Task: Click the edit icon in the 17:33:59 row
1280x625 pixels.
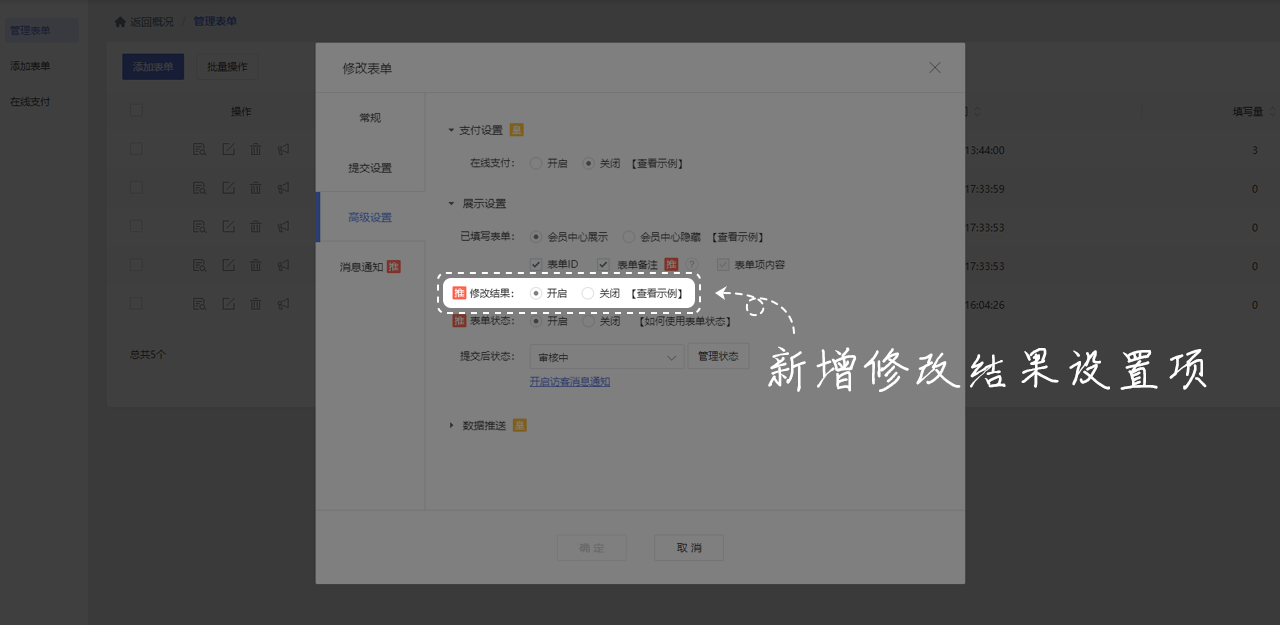Action: pyautogui.click(x=228, y=187)
